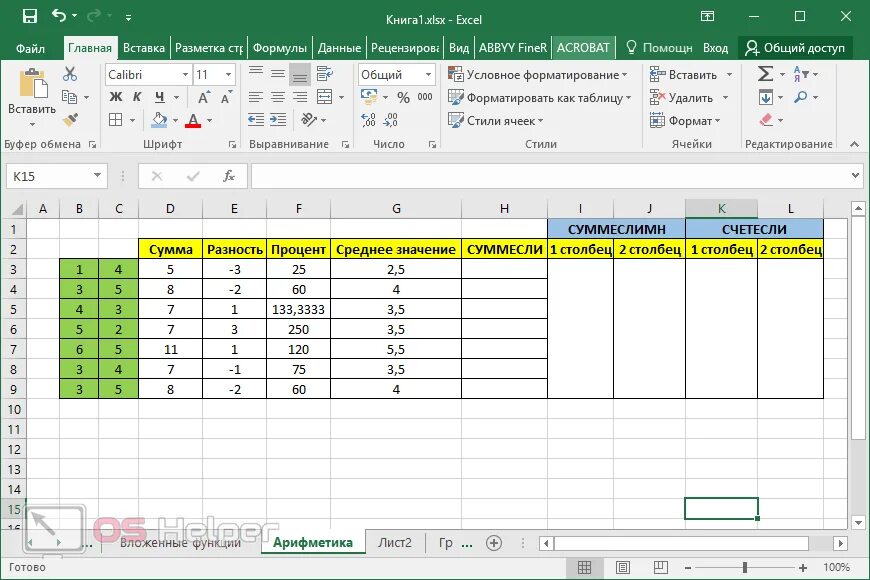Apply percent style format
Screen dimensions: 870x580
pos(403,98)
